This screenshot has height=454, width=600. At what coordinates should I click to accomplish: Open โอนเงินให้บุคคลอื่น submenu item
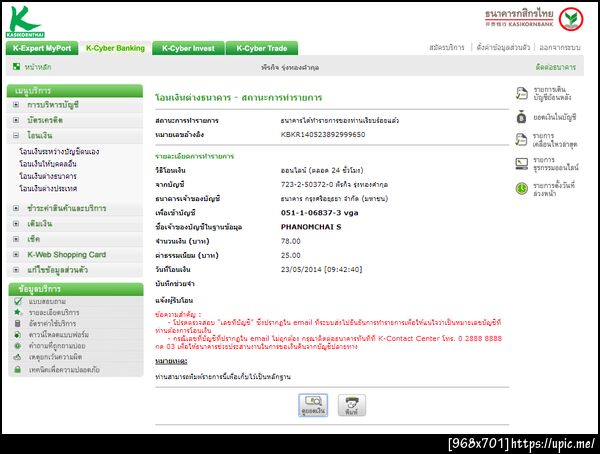click(x=48, y=164)
